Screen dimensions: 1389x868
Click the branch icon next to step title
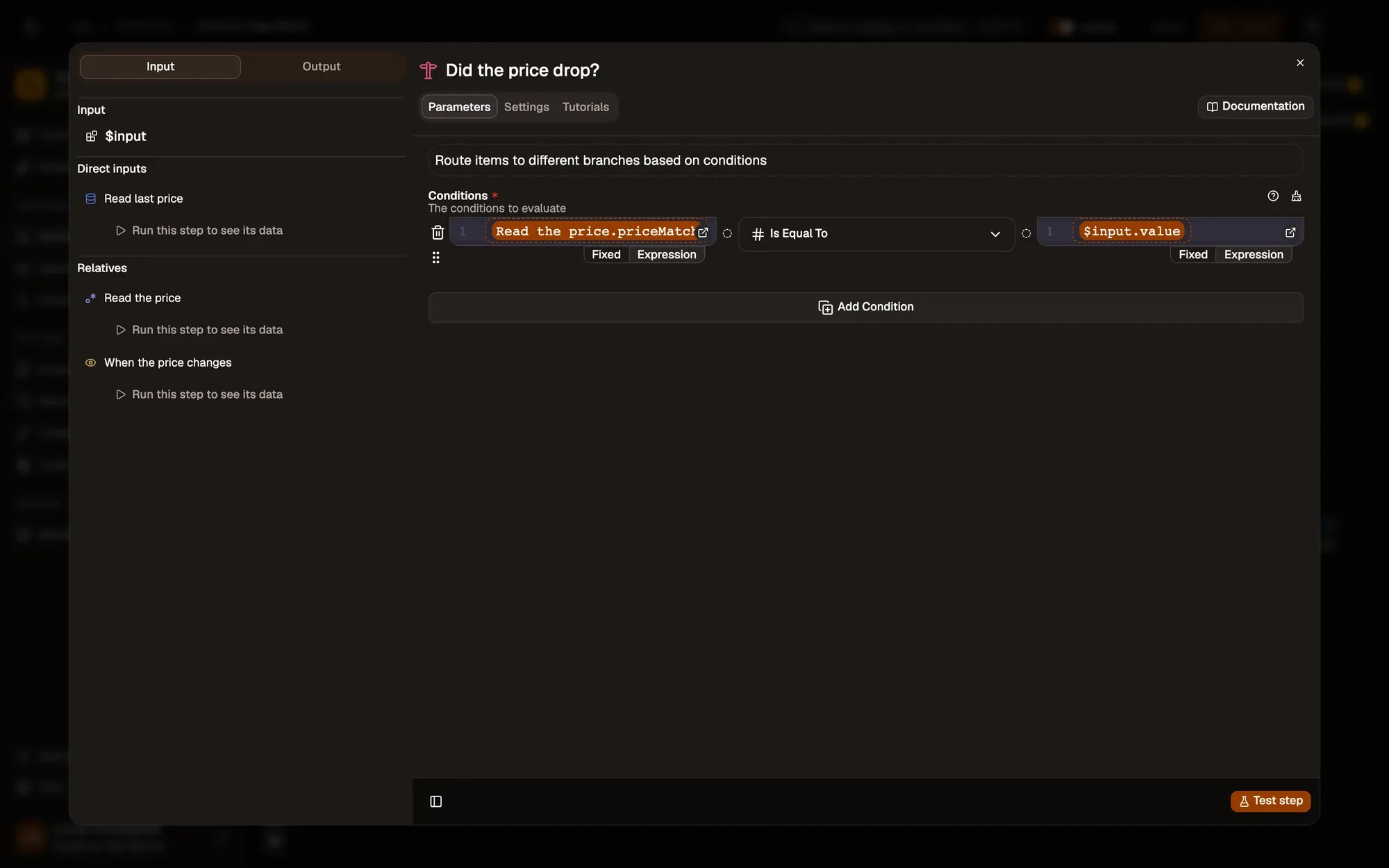click(x=429, y=70)
